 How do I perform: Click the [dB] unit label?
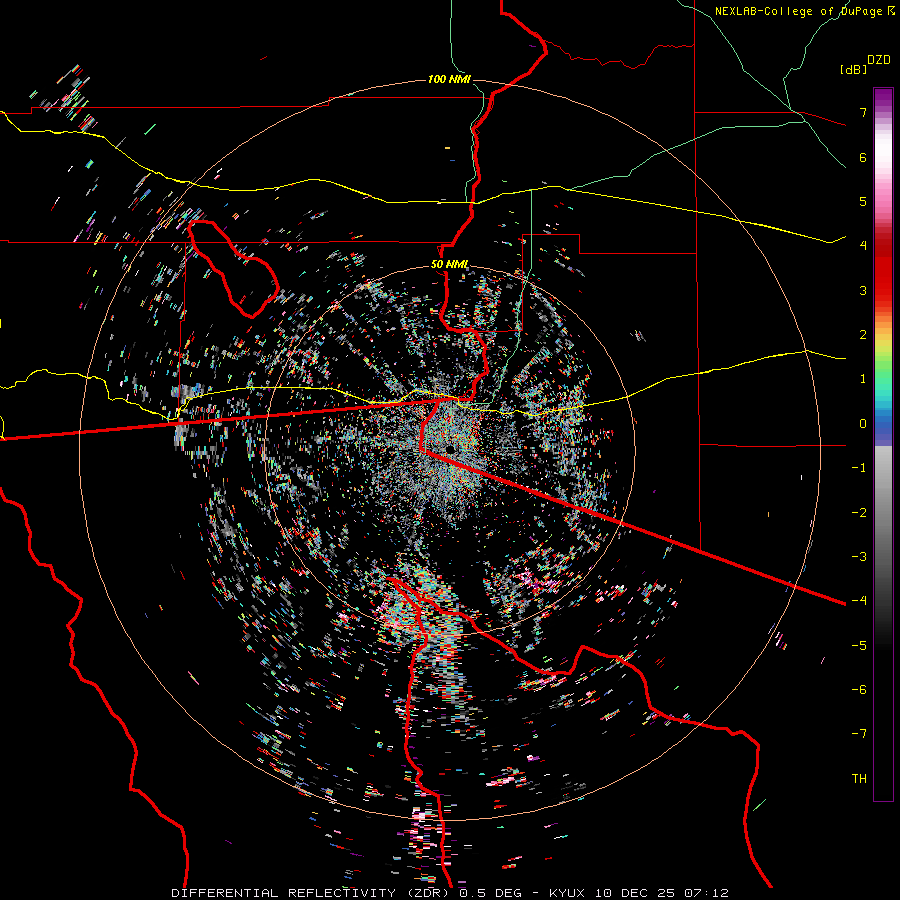(853, 69)
